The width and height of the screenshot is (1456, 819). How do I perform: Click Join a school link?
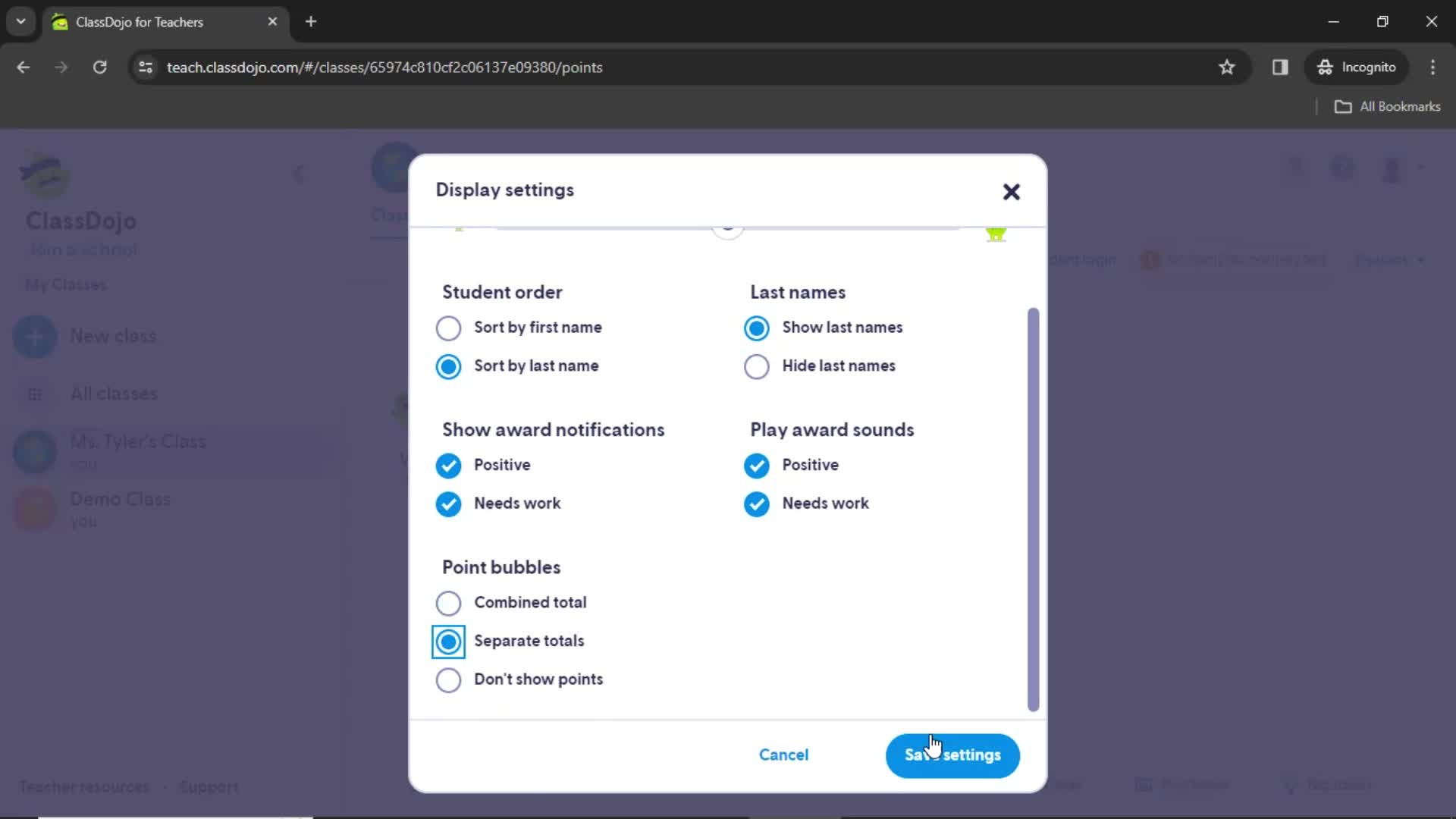[x=83, y=249]
